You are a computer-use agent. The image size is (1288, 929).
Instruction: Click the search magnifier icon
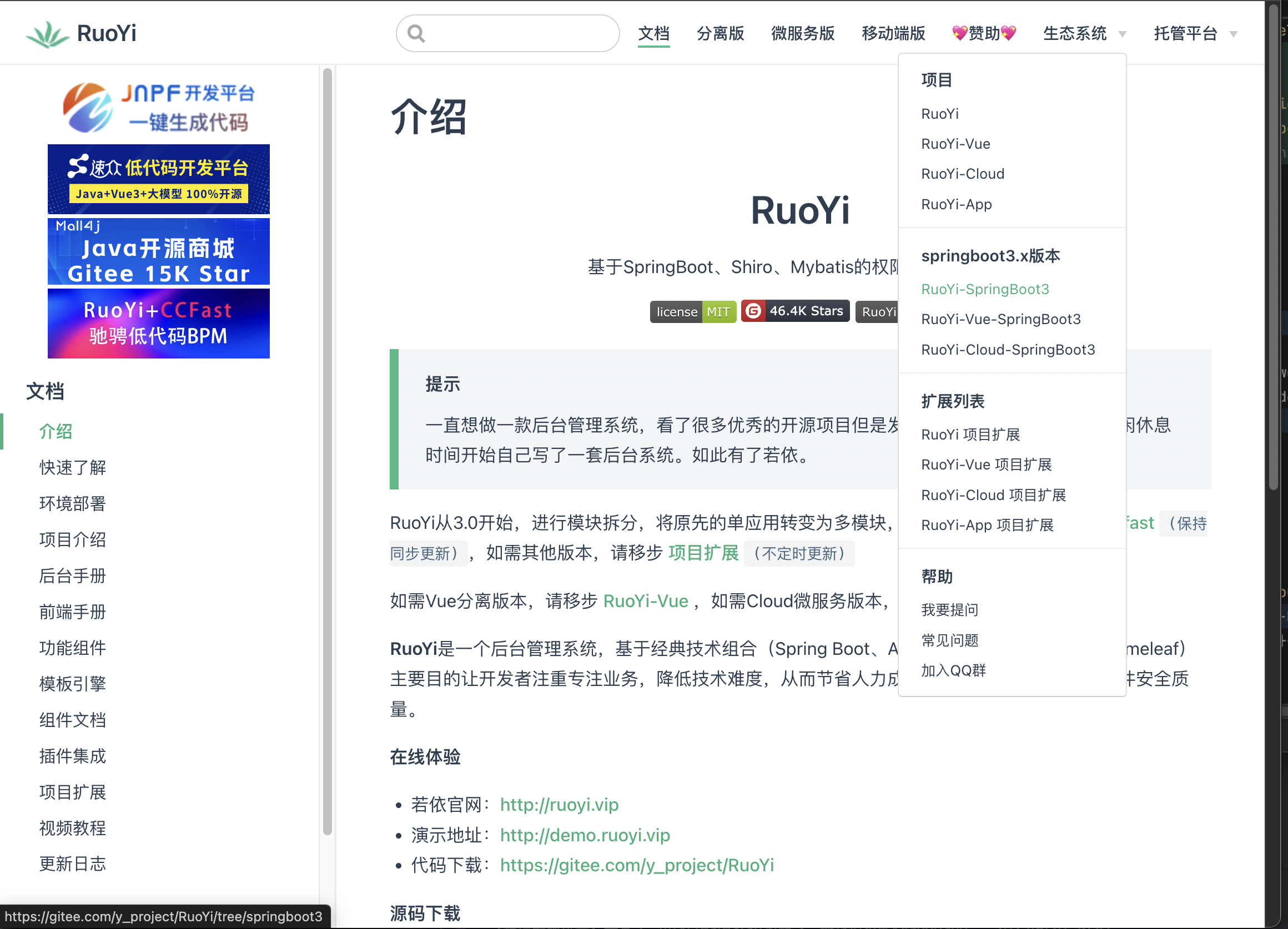click(x=416, y=33)
